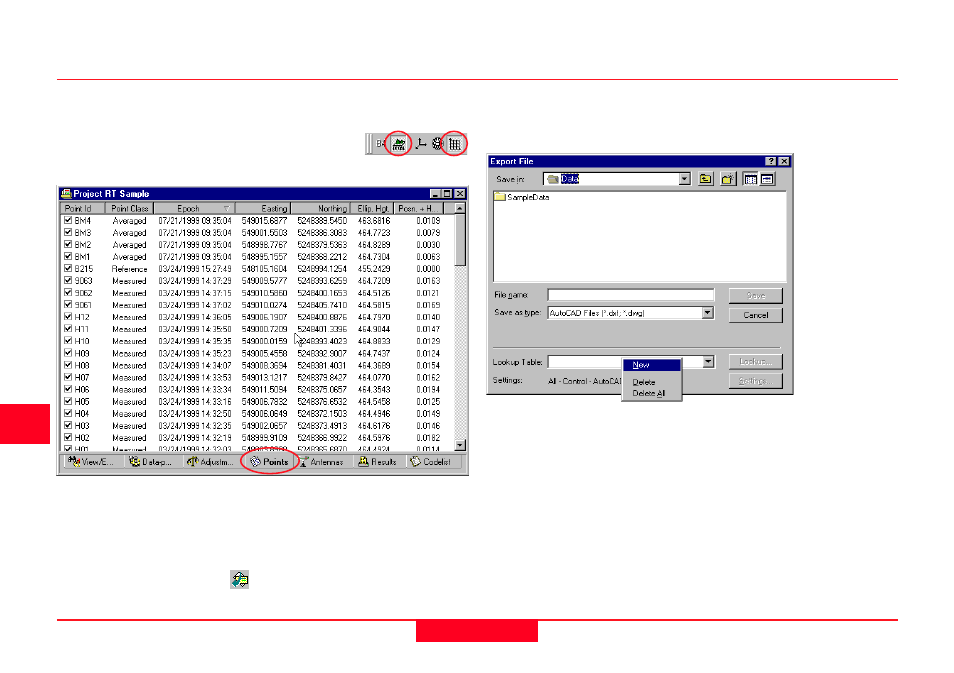Sort by the Point Class column header
954x673 pixels.
pos(130,208)
